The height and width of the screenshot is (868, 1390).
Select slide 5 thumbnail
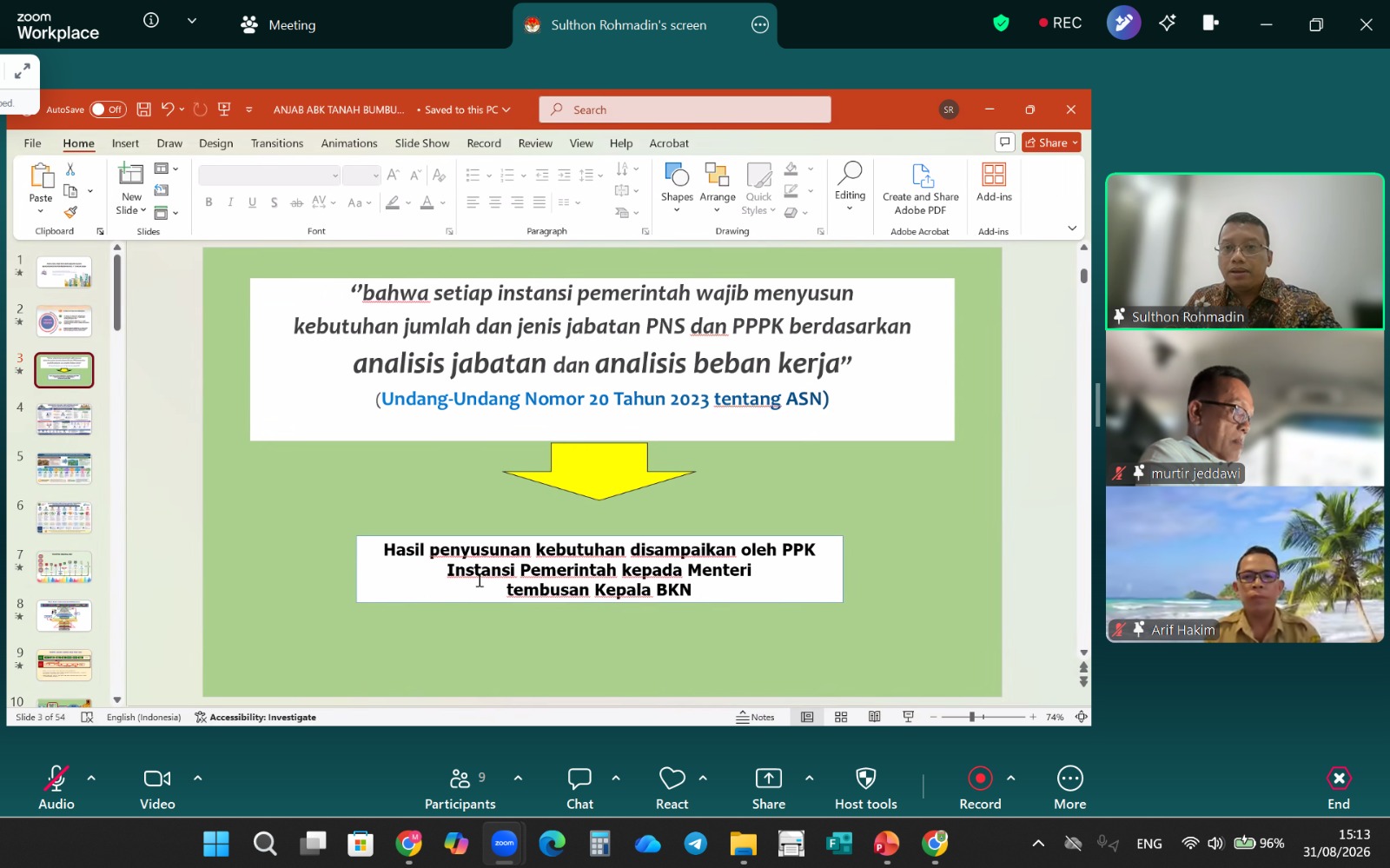pyautogui.click(x=64, y=468)
